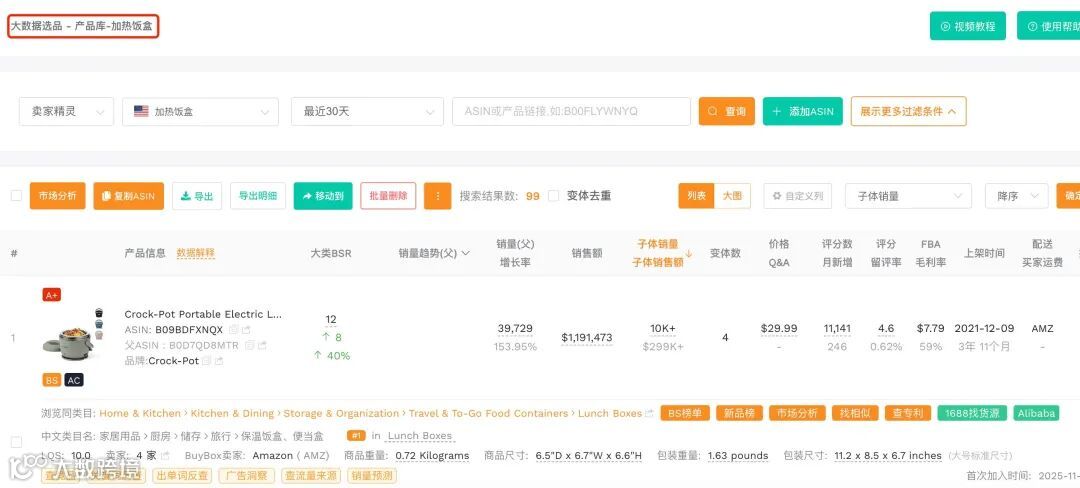
Task: Open the three-dot more actions button
Action: coord(437,195)
